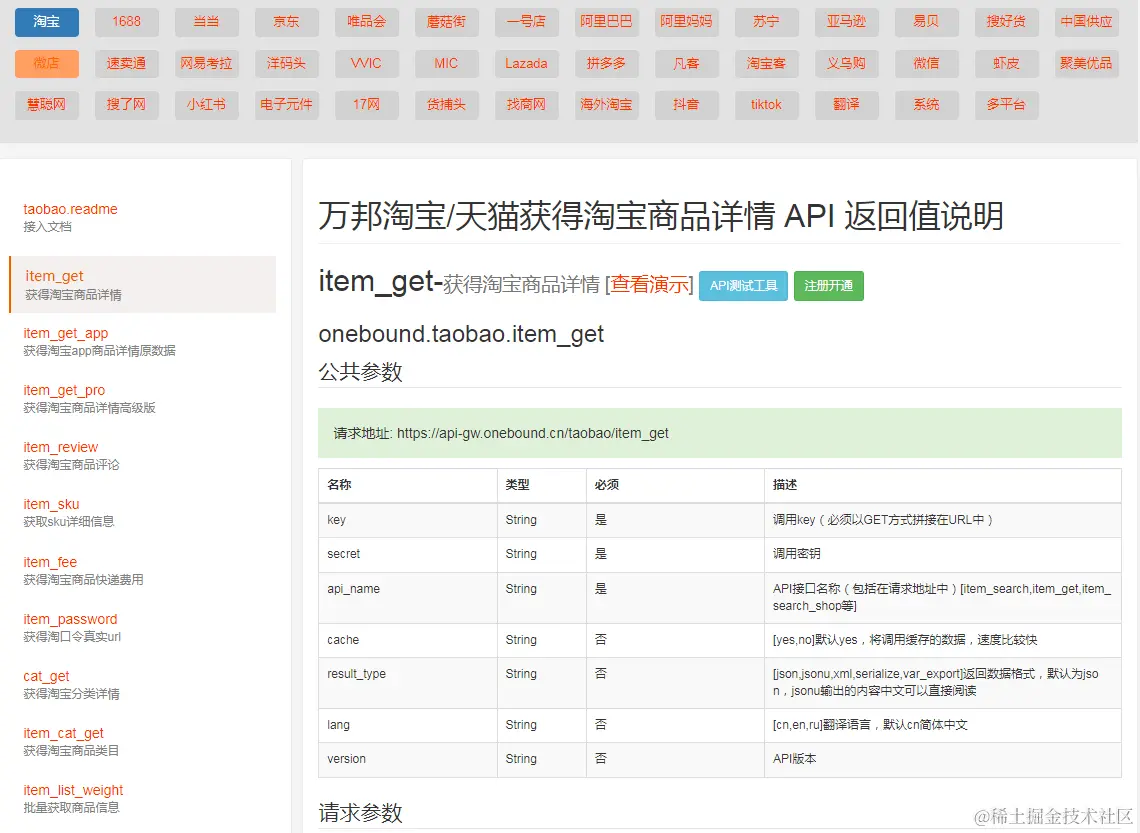Choose the 找商网 platform button
The height and width of the screenshot is (833, 1140).
[x=526, y=105]
